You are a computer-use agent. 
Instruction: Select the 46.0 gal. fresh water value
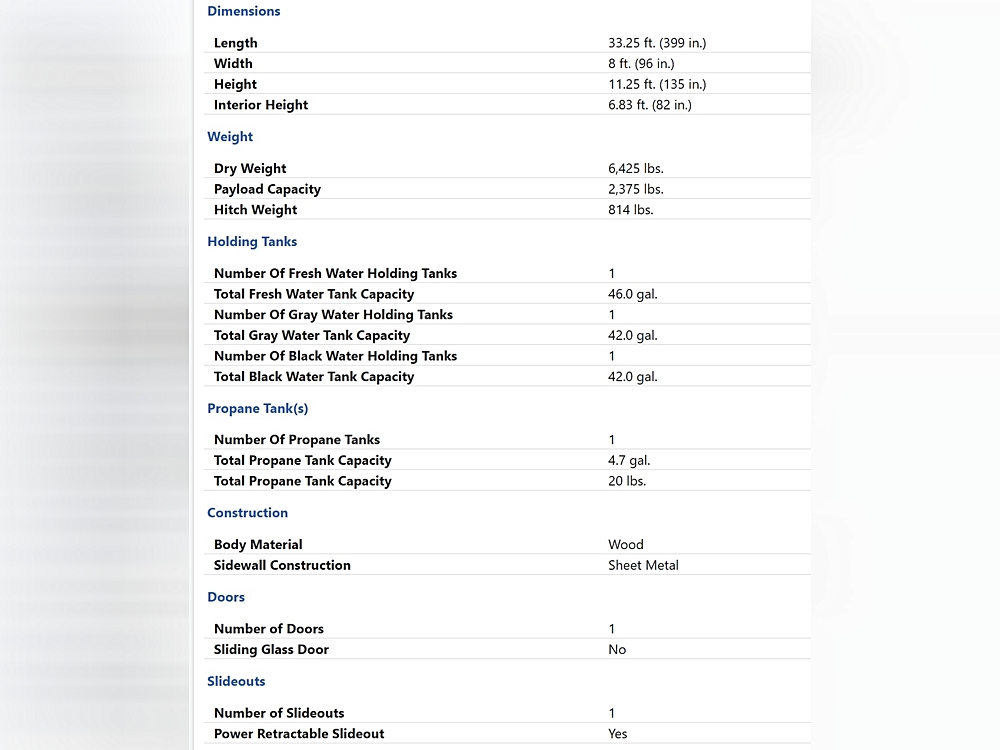[632, 294]
